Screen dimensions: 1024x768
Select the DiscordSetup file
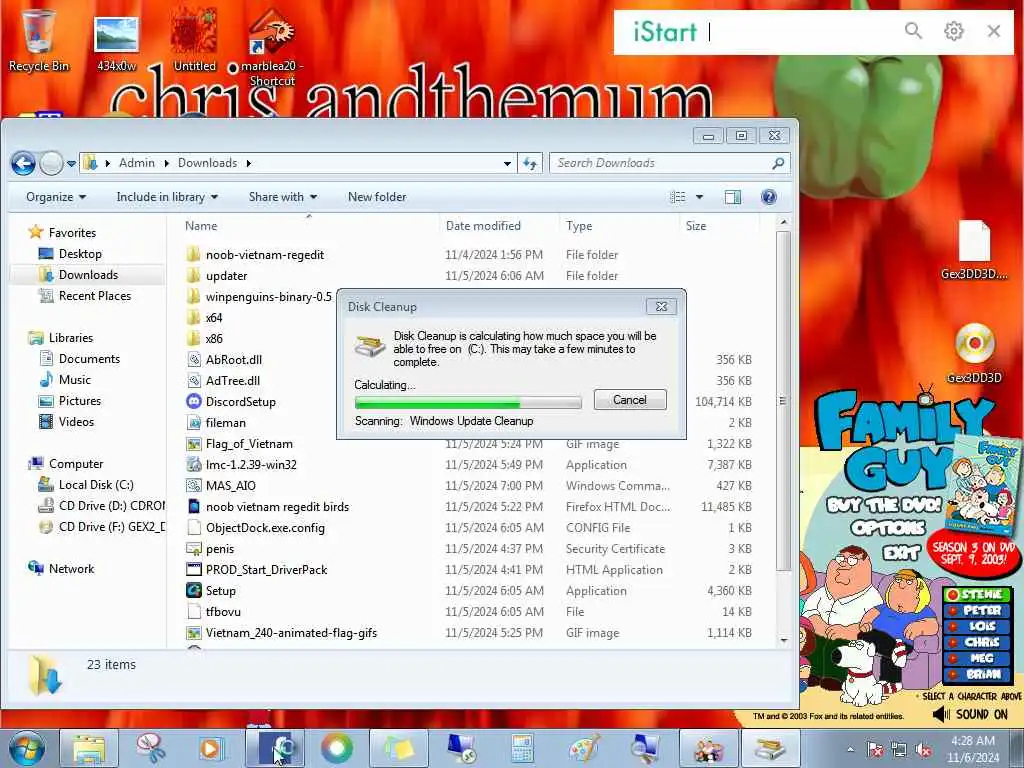[240, 402]
